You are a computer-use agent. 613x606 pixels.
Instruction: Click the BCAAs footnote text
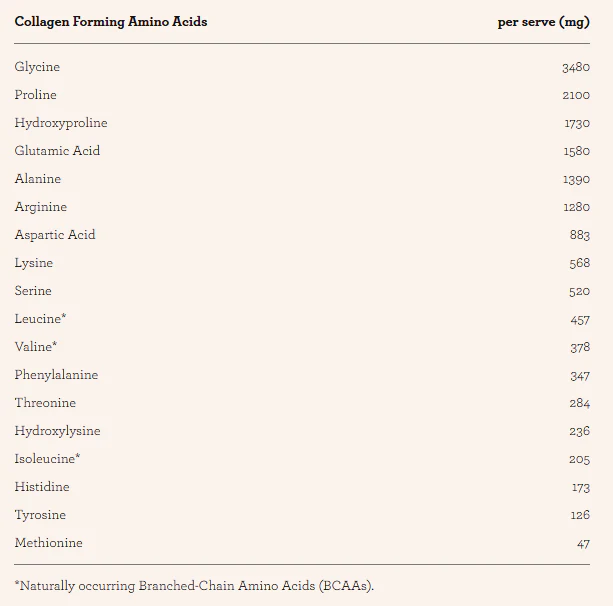(194, 586)
